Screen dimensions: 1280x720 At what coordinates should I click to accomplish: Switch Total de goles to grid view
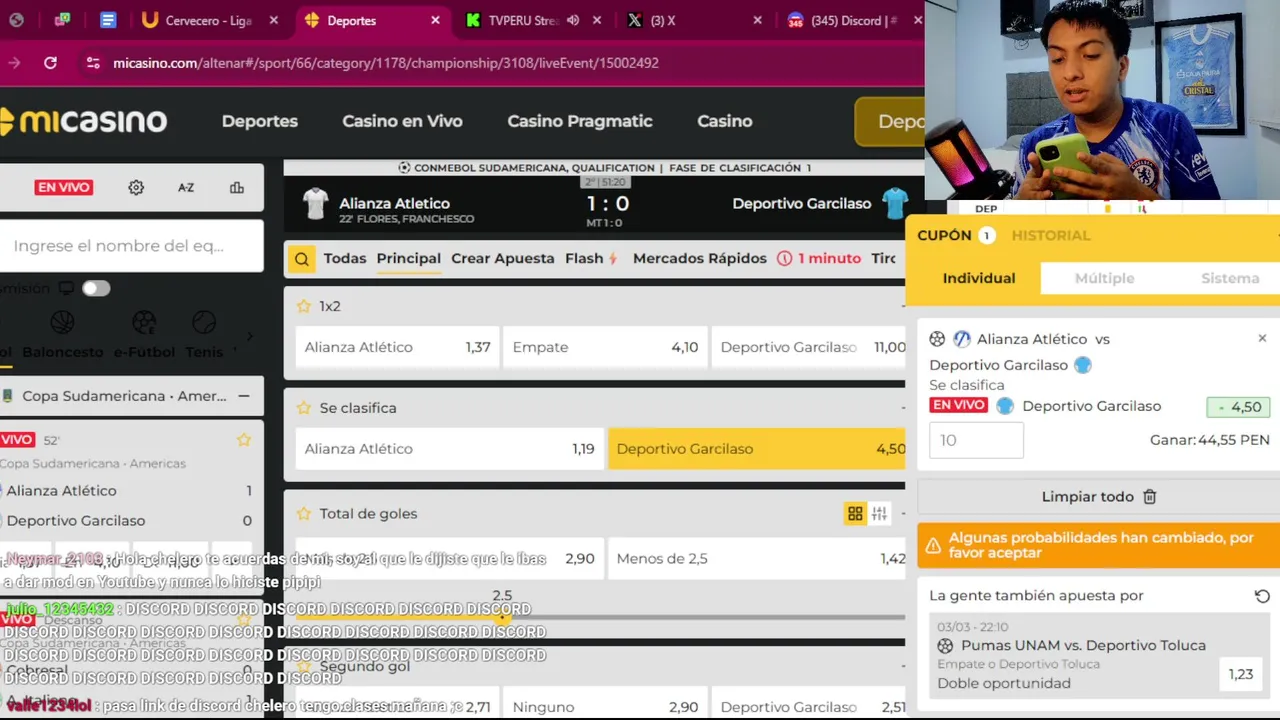(855, 513)
